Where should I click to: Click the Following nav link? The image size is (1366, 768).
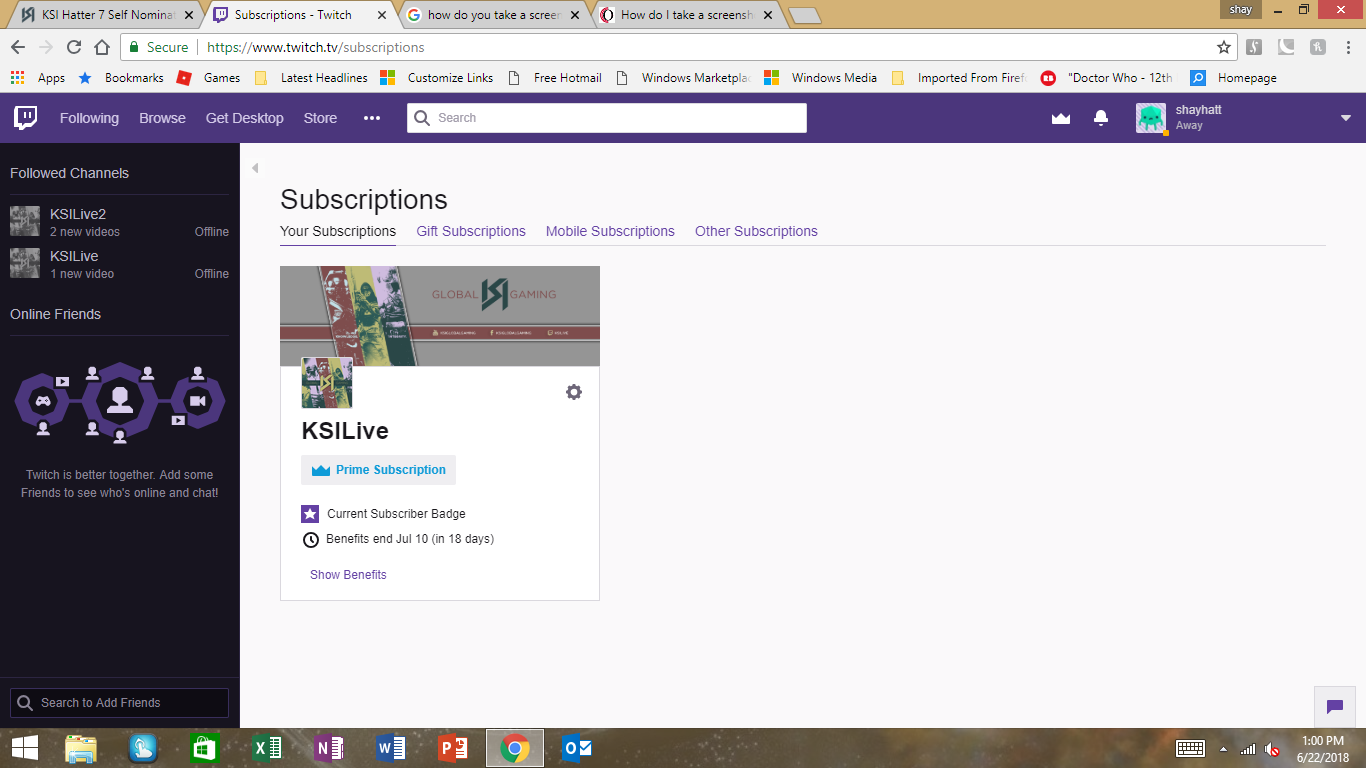pyautogui.click(x=89, y=118)
